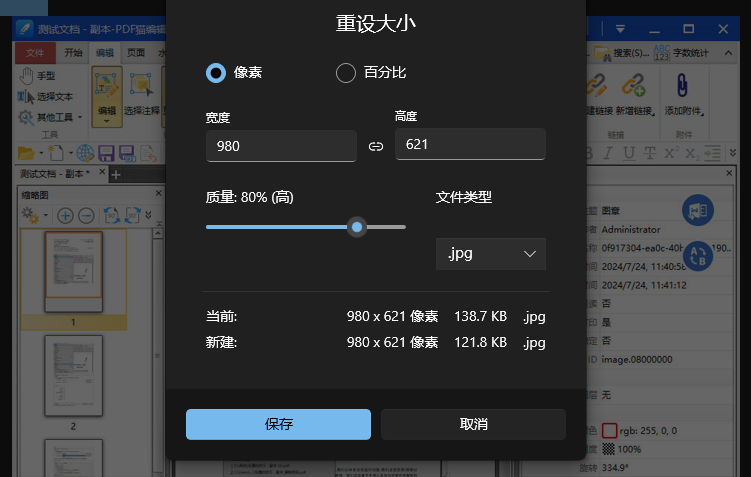Zoom in thumbnails with plus icon
This screenshot has width=751, height=477.
point(65,215)
